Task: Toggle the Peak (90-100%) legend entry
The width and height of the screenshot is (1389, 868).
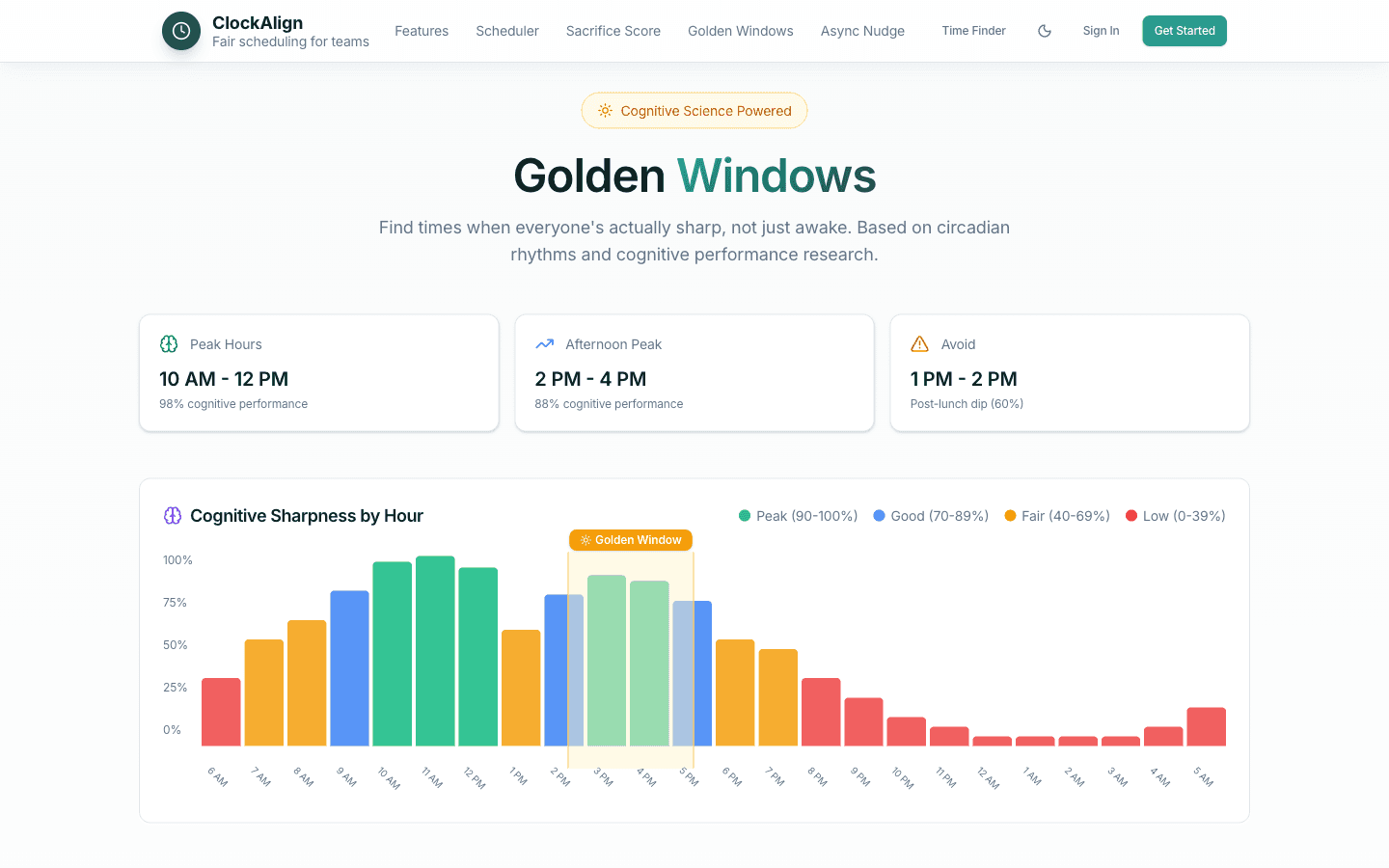Action: (x=798, y=515)
